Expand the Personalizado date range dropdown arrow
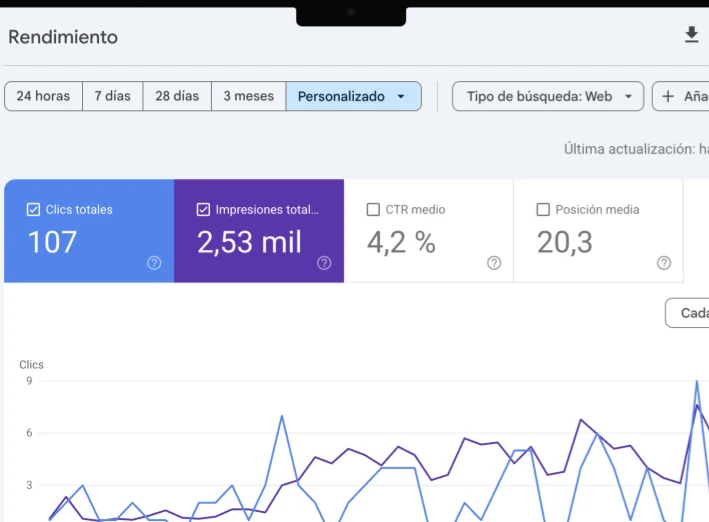Viewport: 709px width, 522px height. pos(401,96)
